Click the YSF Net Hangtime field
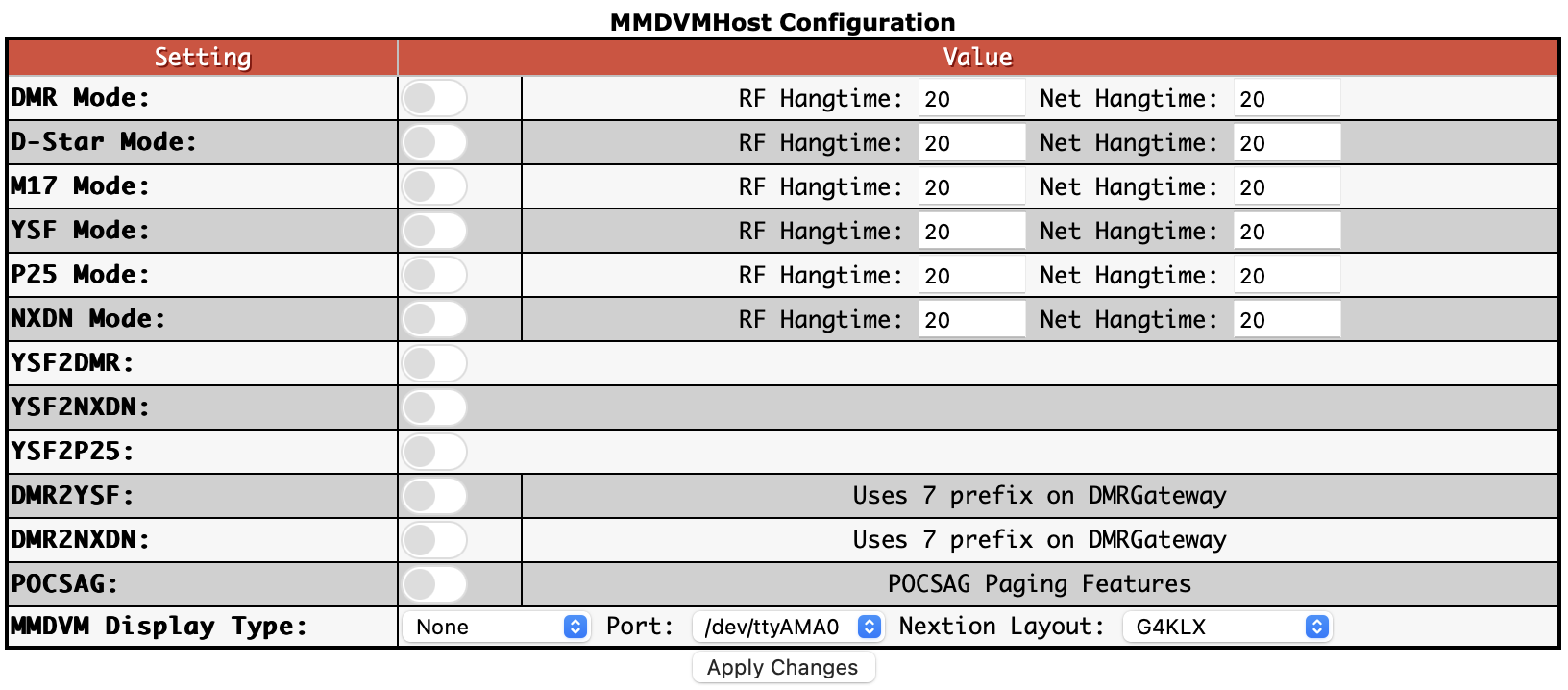1568x690 pixels. tap(1286, 231)
